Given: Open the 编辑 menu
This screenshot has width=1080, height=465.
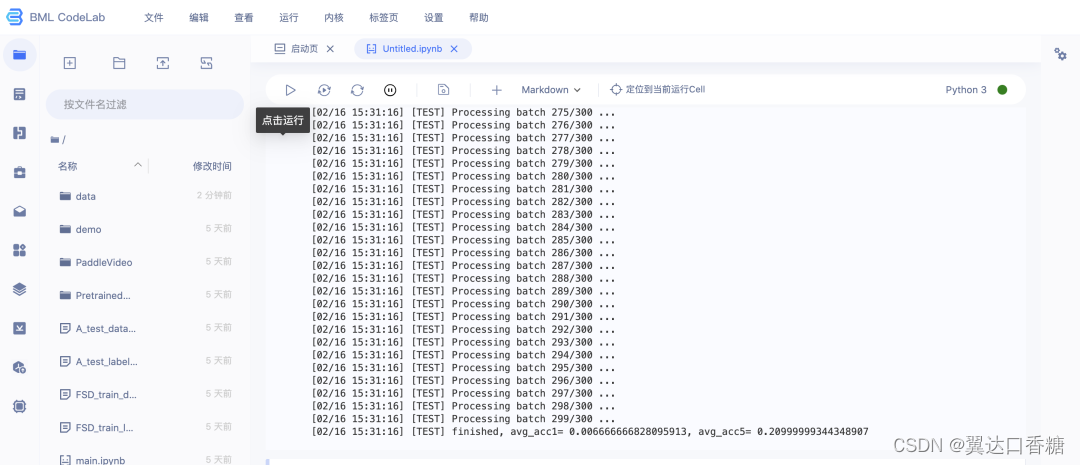Looking at the screenshot, I should 199,18.
